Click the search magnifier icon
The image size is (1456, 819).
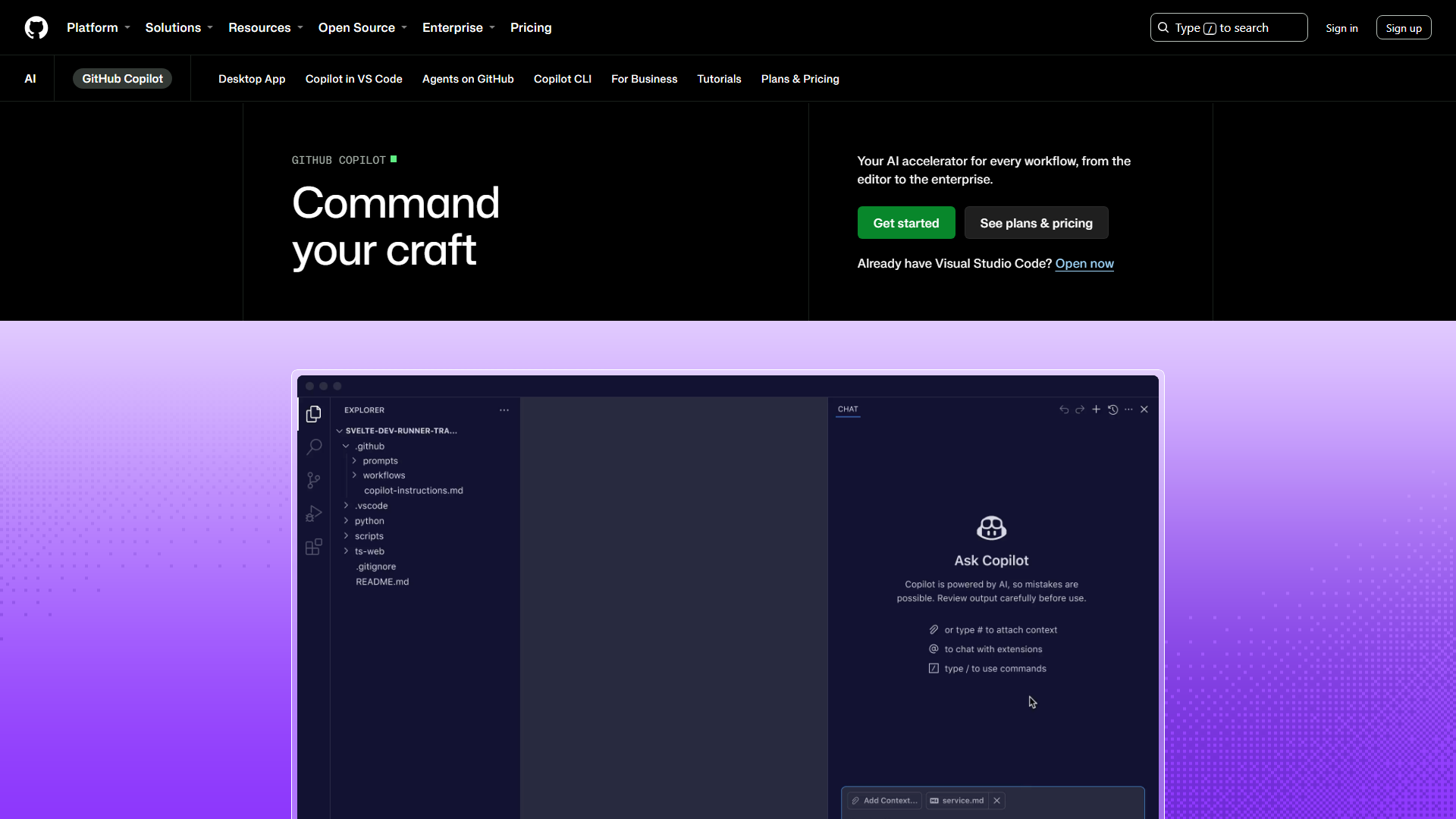point(1163,27)
